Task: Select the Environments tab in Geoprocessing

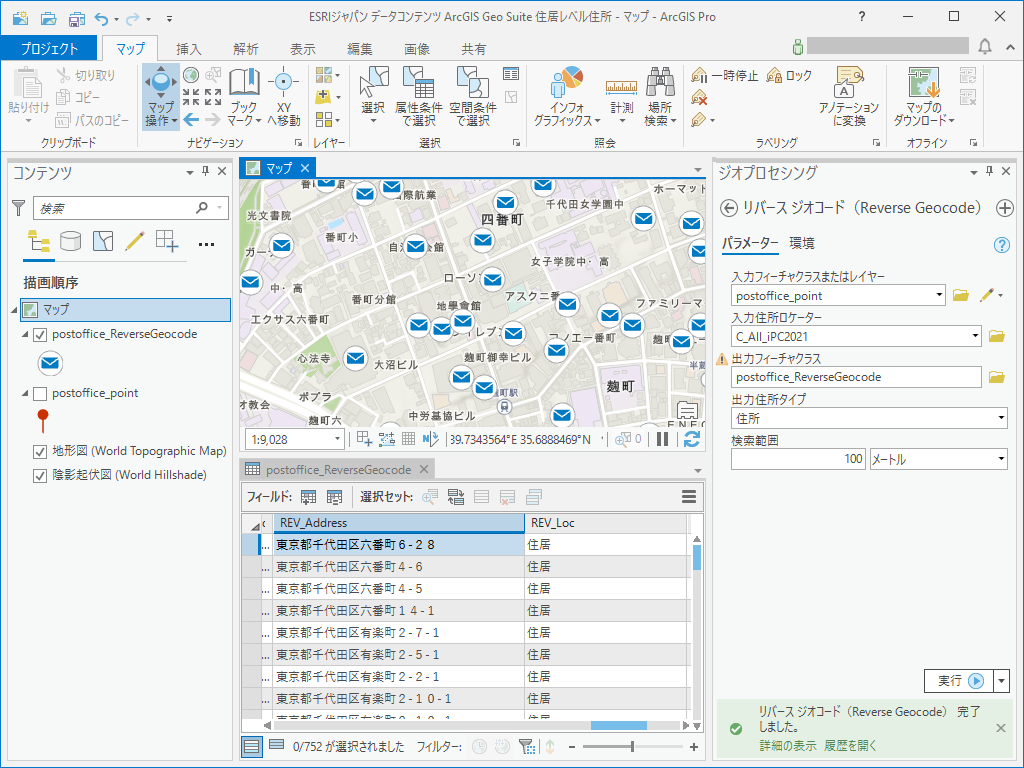Action: click(x=801, y=243)
